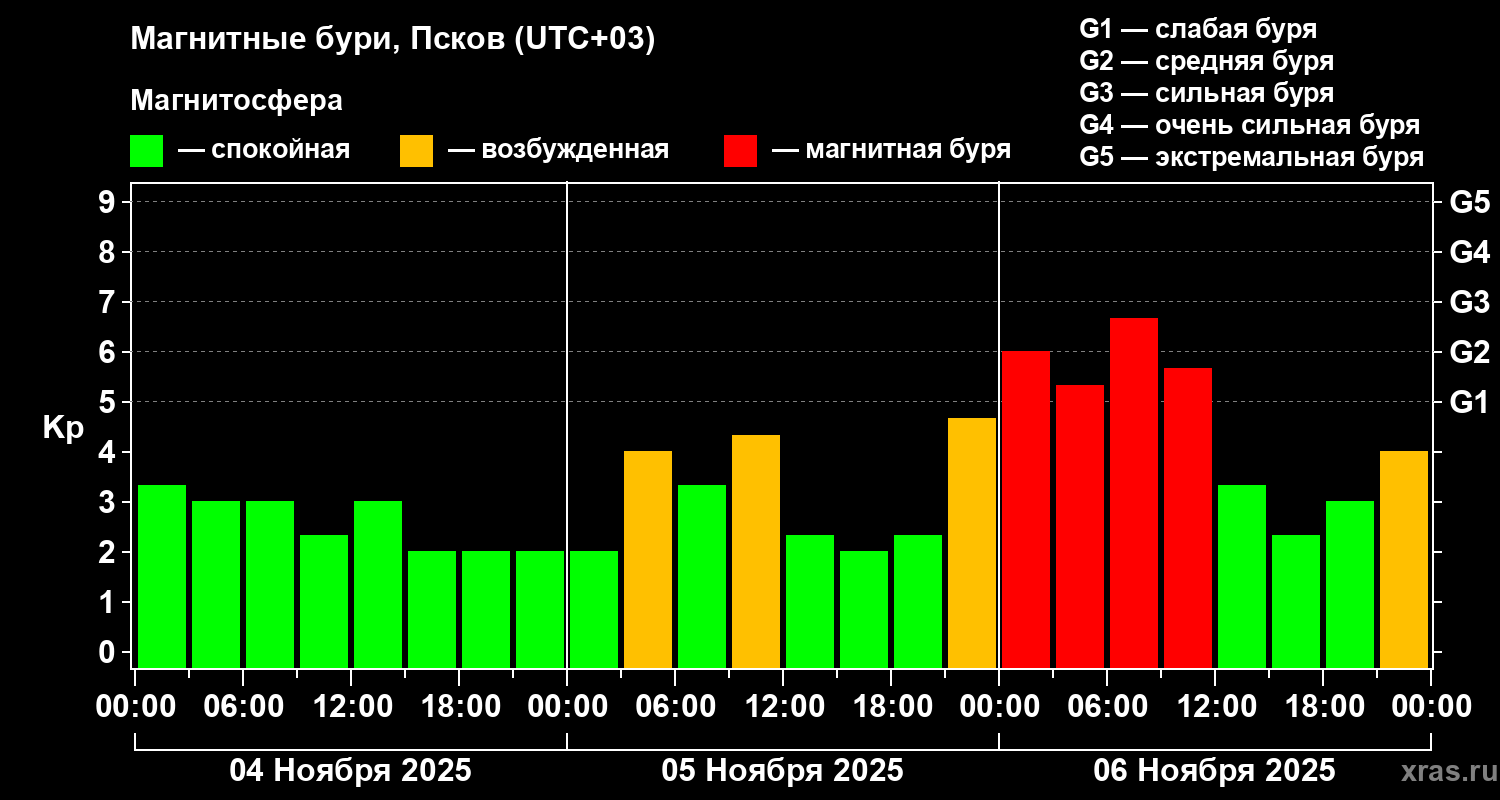This screenshot has height=800, width=1500.
Task: Click the '06 Ноября 2025' date label
Action: (x=1214, y=771)
